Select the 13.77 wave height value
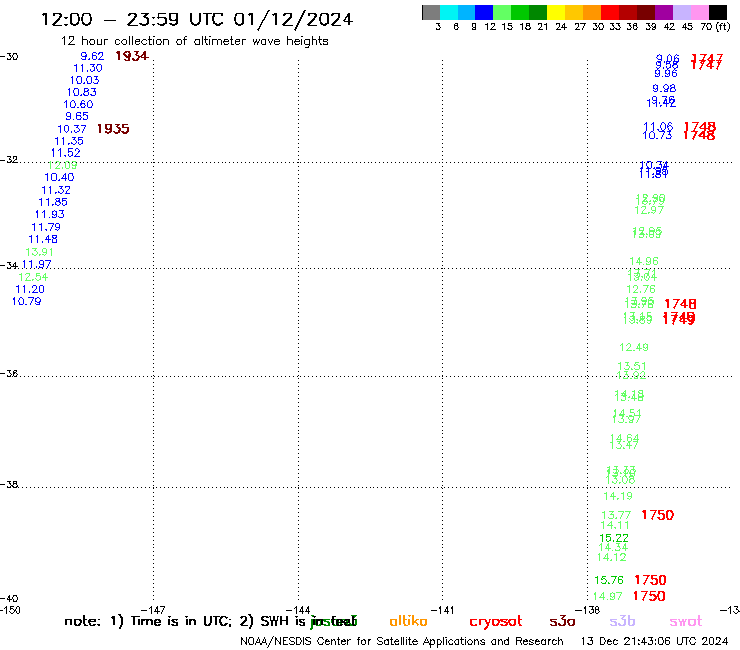This screenshot has height=650, width=740. pos(616,515)
